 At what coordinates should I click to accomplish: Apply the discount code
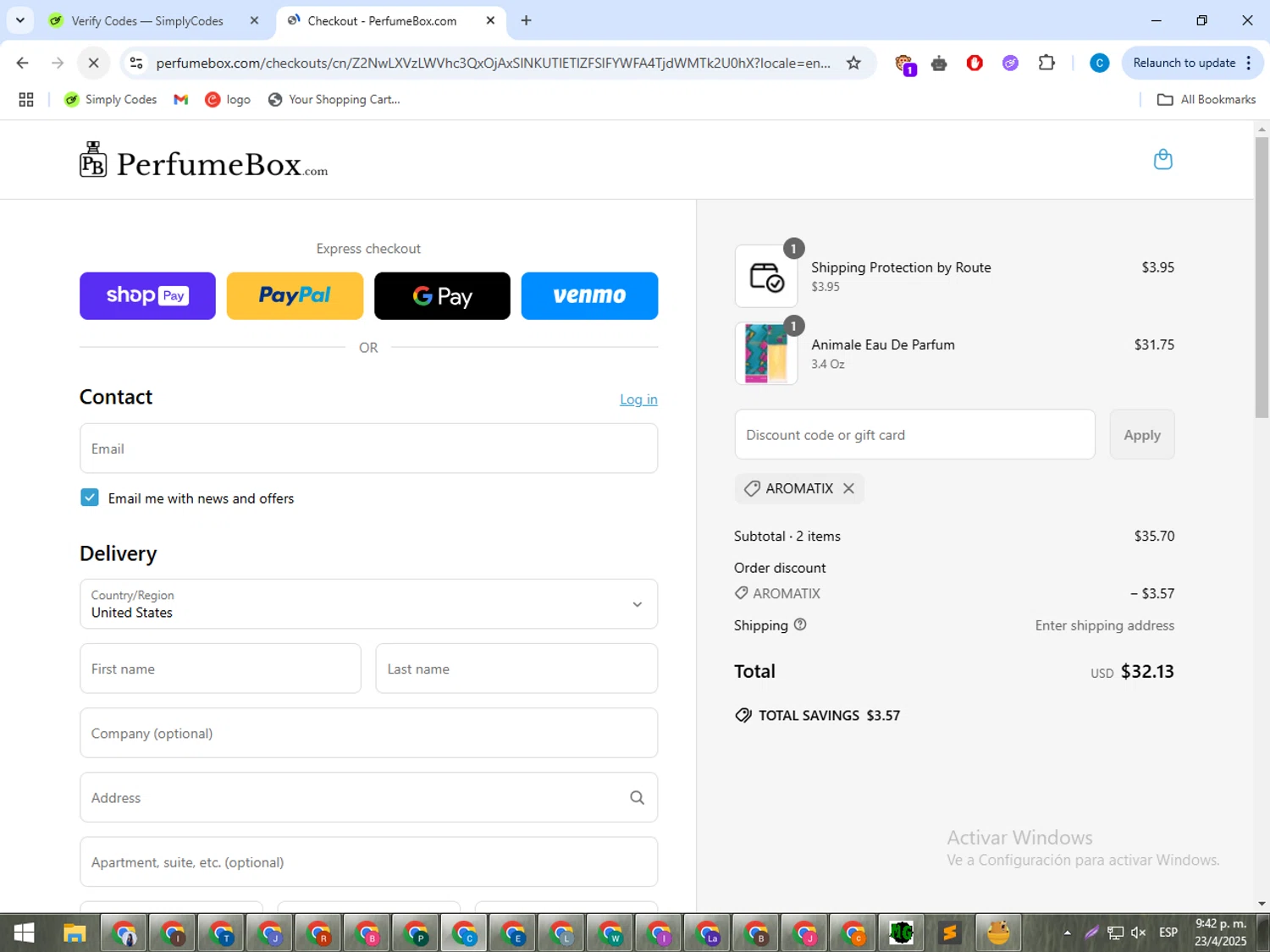coord(1141,435)
